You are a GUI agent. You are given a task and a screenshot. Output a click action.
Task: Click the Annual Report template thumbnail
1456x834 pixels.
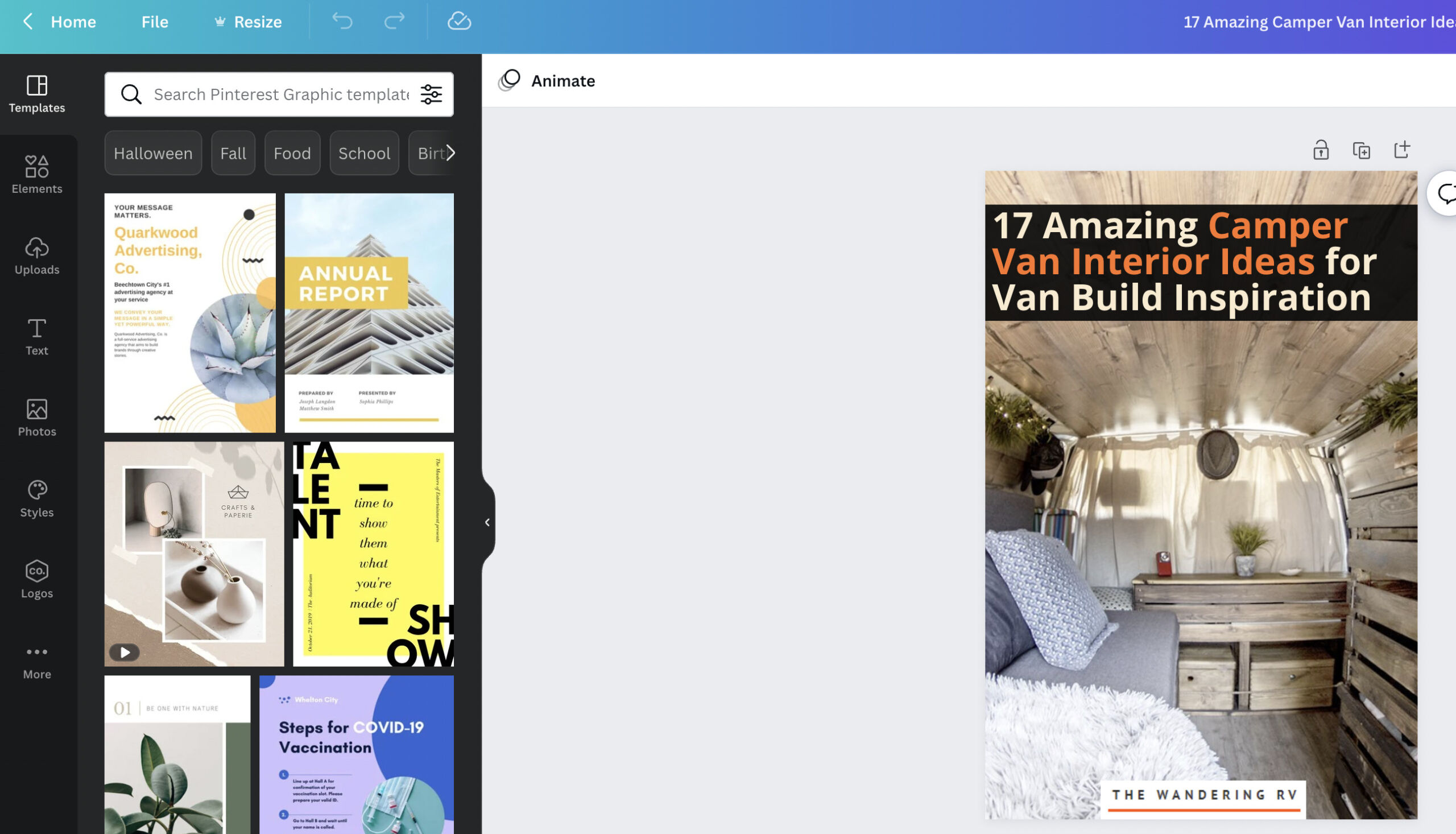(368, 312)
